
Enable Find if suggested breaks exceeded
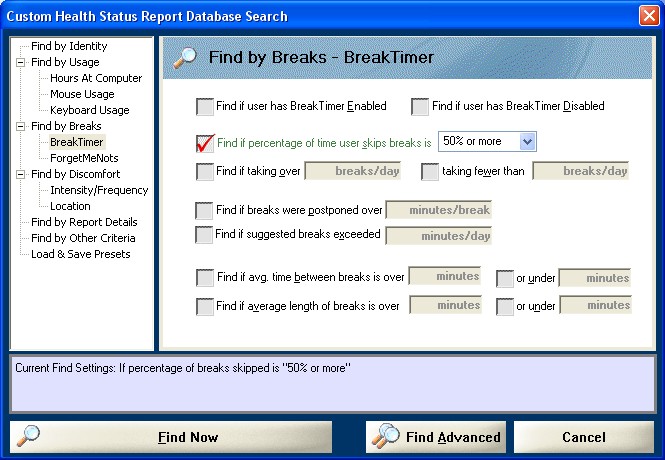point(204,234)
